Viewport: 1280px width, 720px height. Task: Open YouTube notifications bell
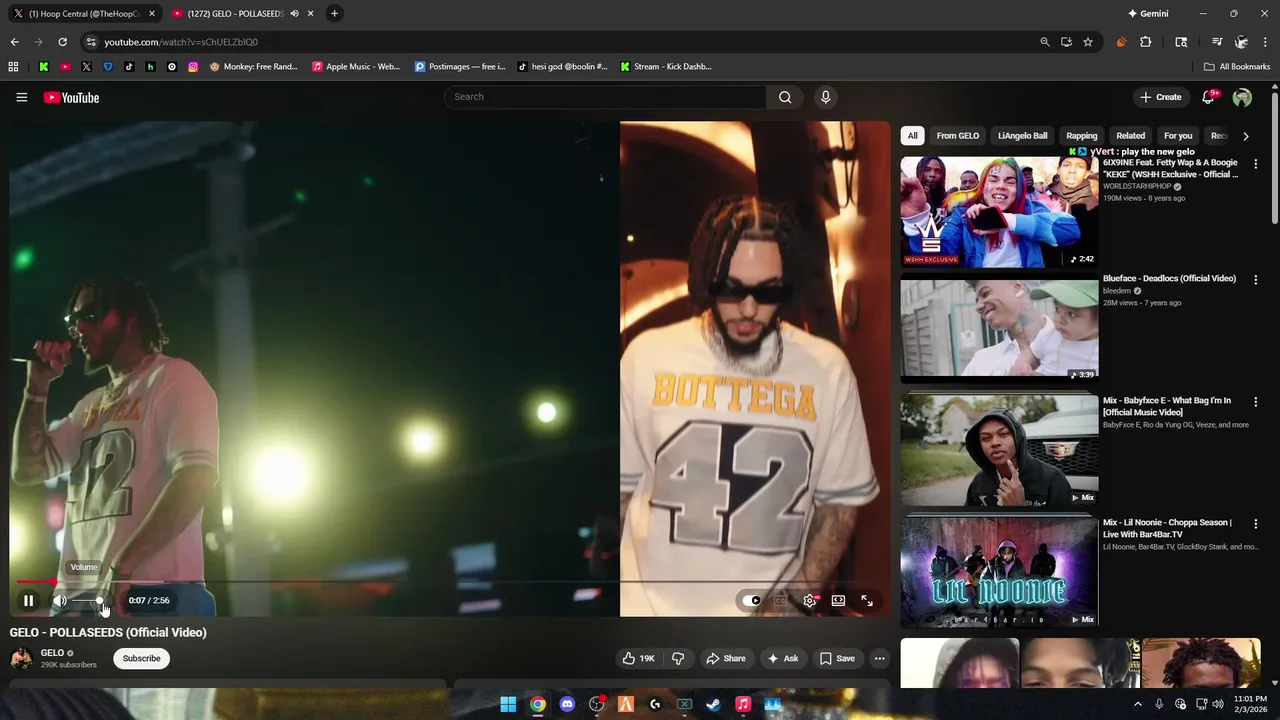coord(1208,97)
